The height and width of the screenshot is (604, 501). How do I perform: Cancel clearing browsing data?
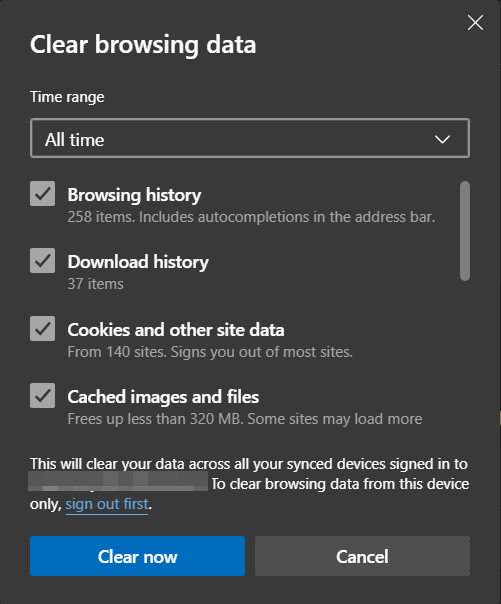pos(362,556)
